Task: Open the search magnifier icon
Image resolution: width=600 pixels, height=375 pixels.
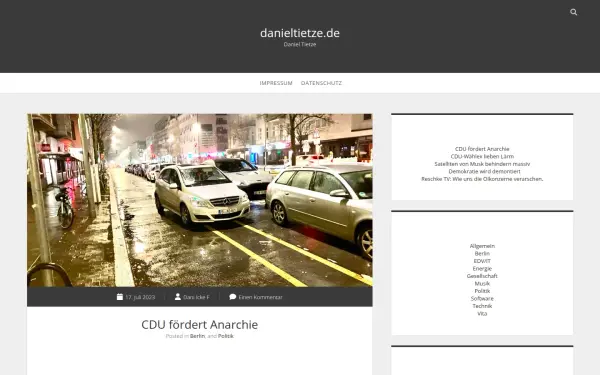Action: point(573,12)
